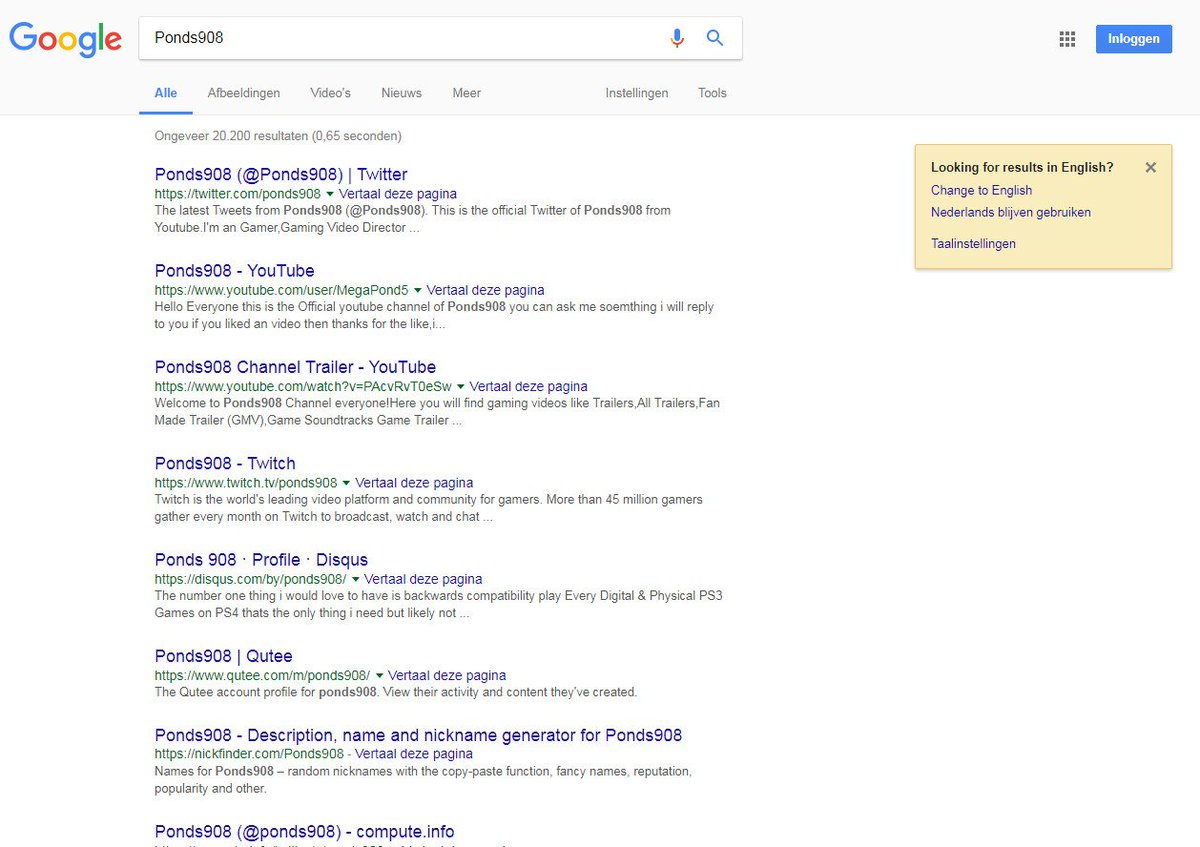Select the Alle tab
Viewport: 1200px width, 847px height.
(166, 93)
